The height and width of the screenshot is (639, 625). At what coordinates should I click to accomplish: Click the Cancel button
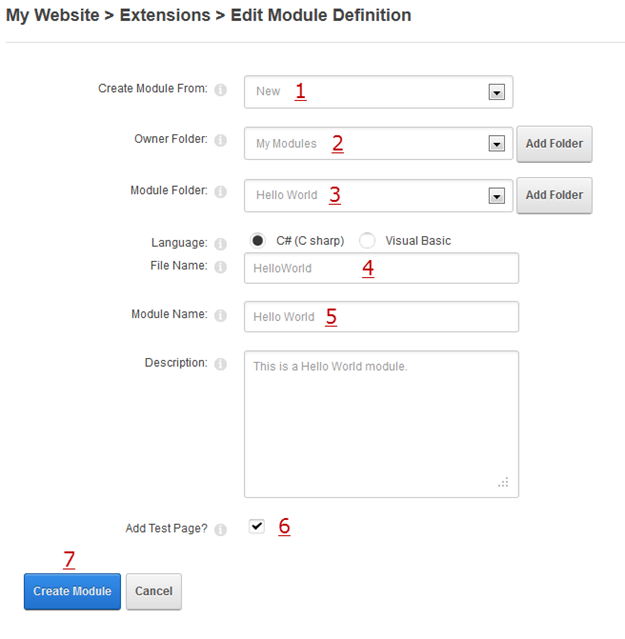tap(154, 591)
